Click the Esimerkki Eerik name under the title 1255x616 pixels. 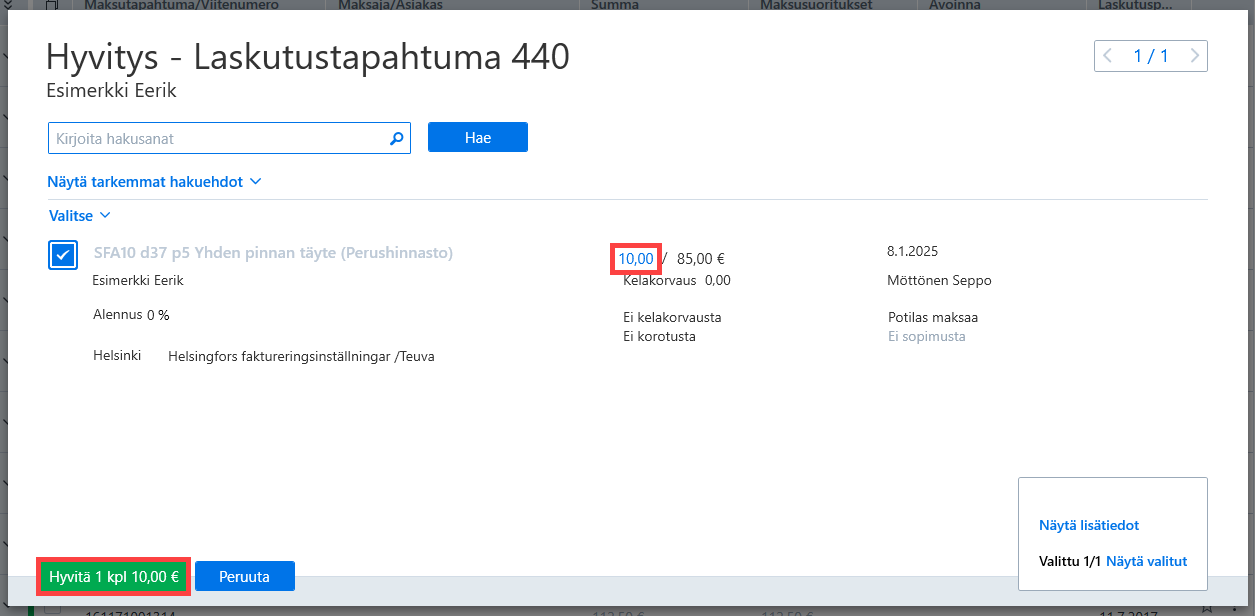point(111,91)
